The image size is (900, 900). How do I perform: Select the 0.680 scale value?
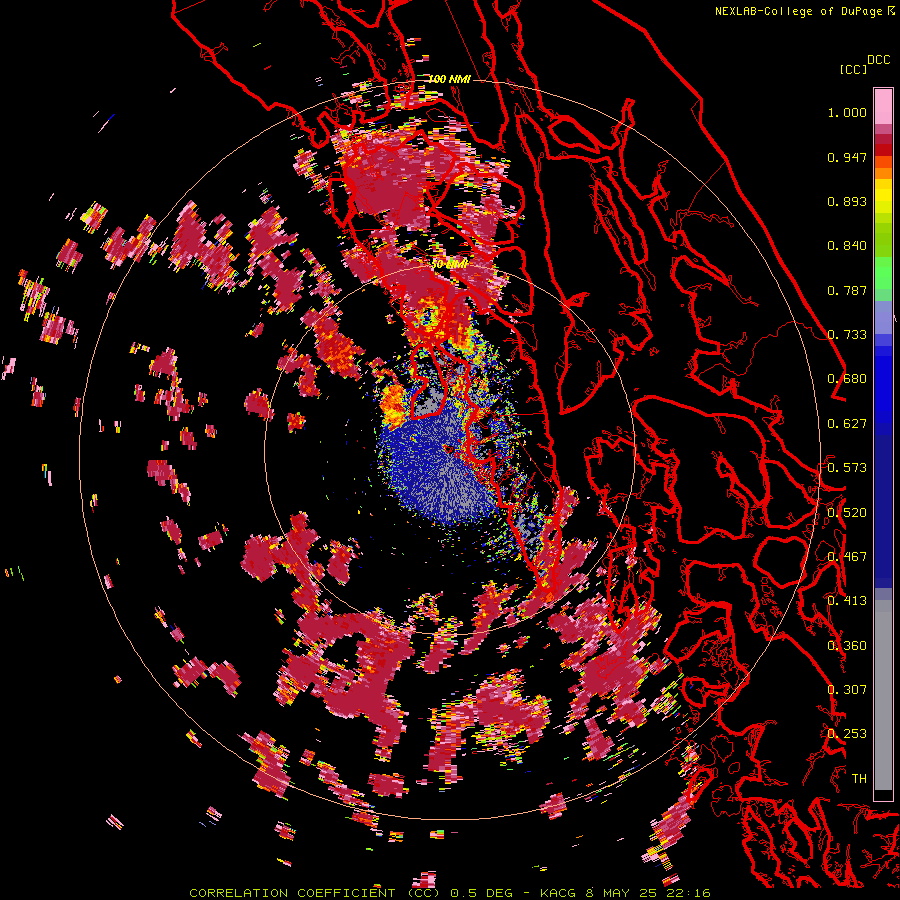click(847, 379)
